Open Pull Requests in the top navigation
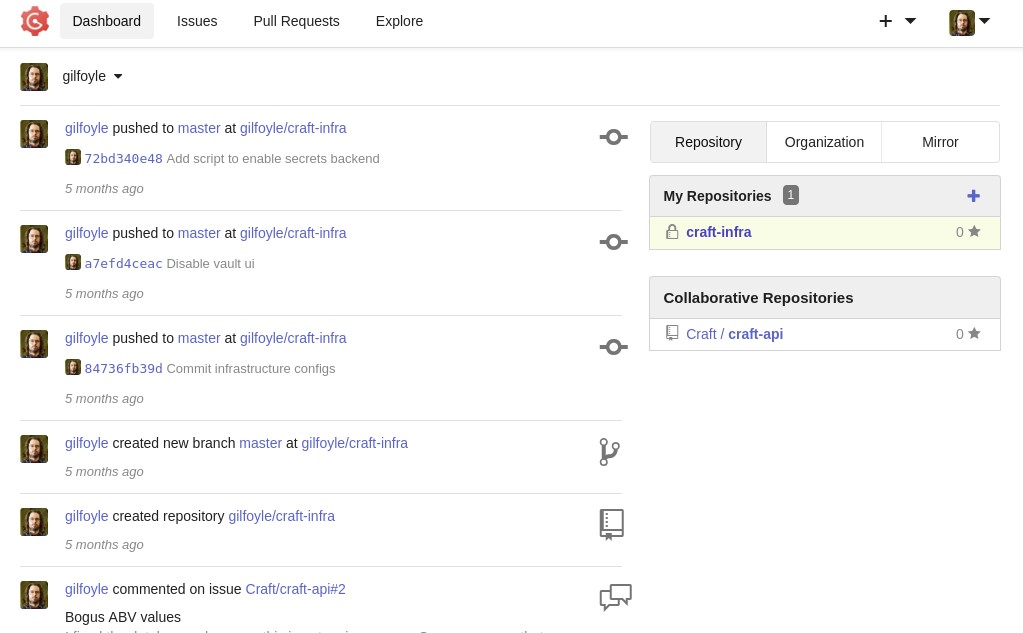Viewport: 1023px width, 633px height. click(296, 21)
